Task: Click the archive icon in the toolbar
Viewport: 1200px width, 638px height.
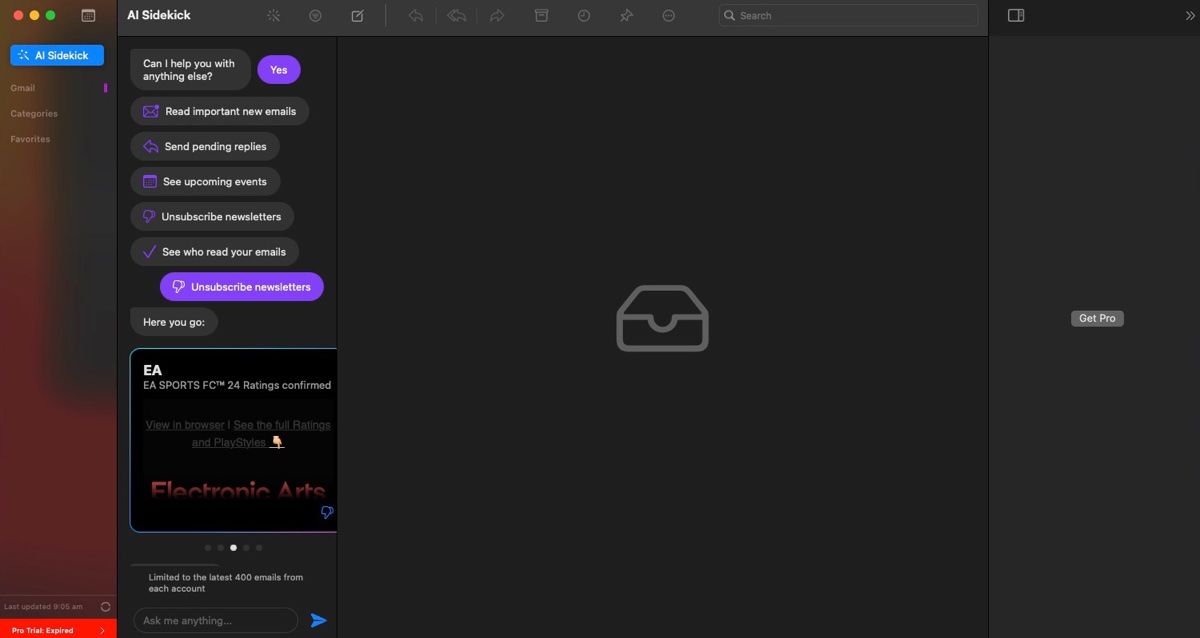Action: click(541, 15)
